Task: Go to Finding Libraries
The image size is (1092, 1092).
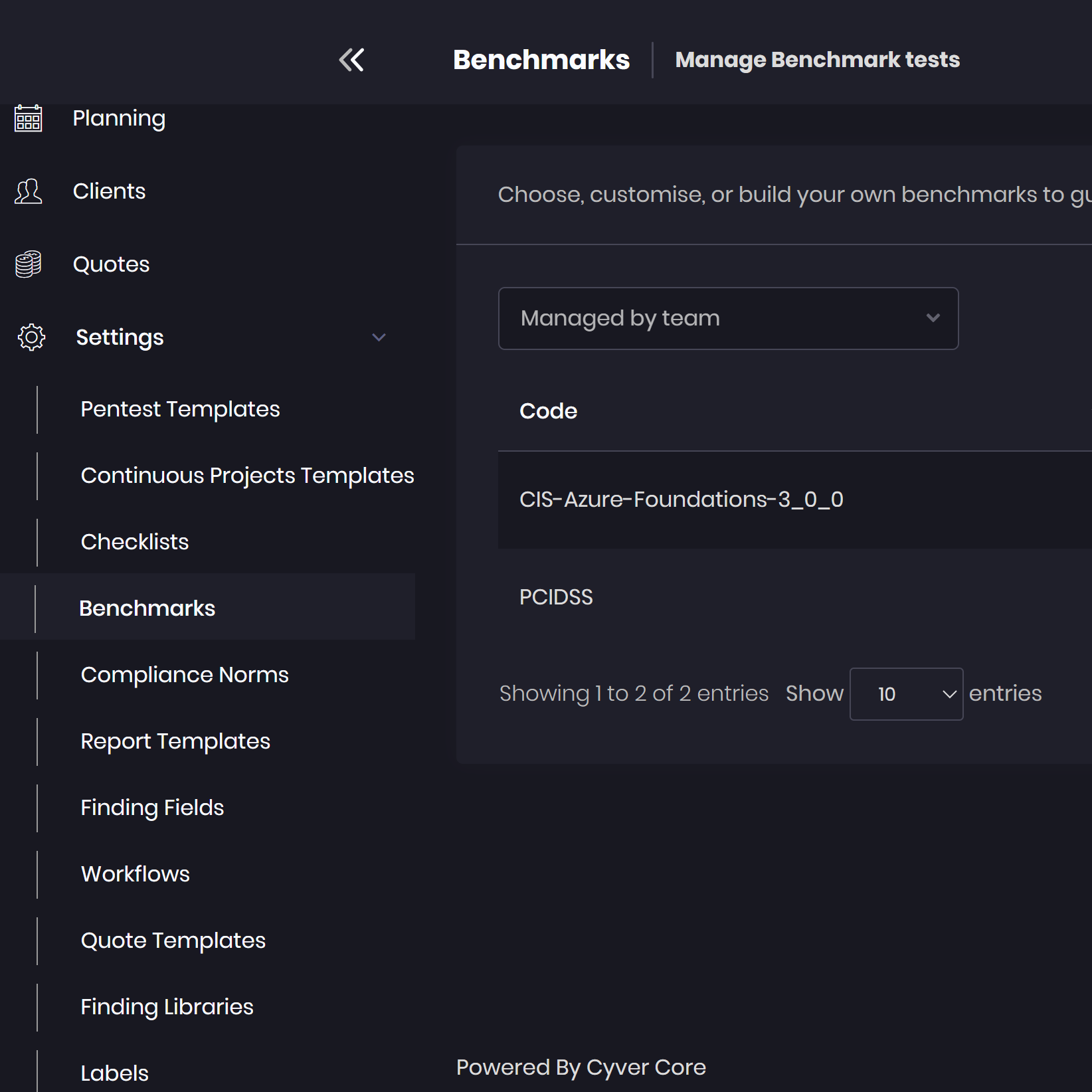Action: [x=167, y=1007]
